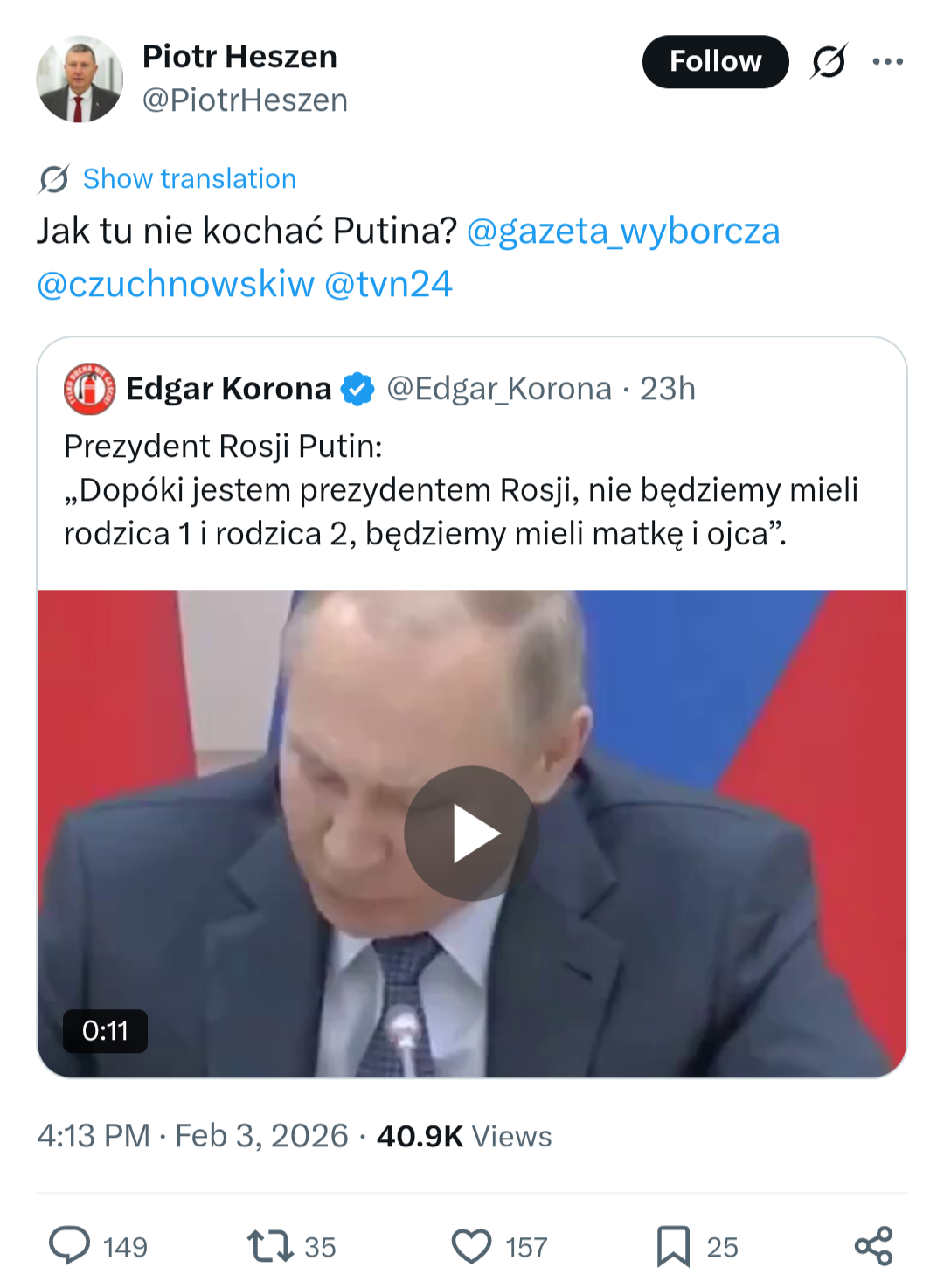
Task: Play the embedded video
Action: pyautogui.click(x=471, y=834)
